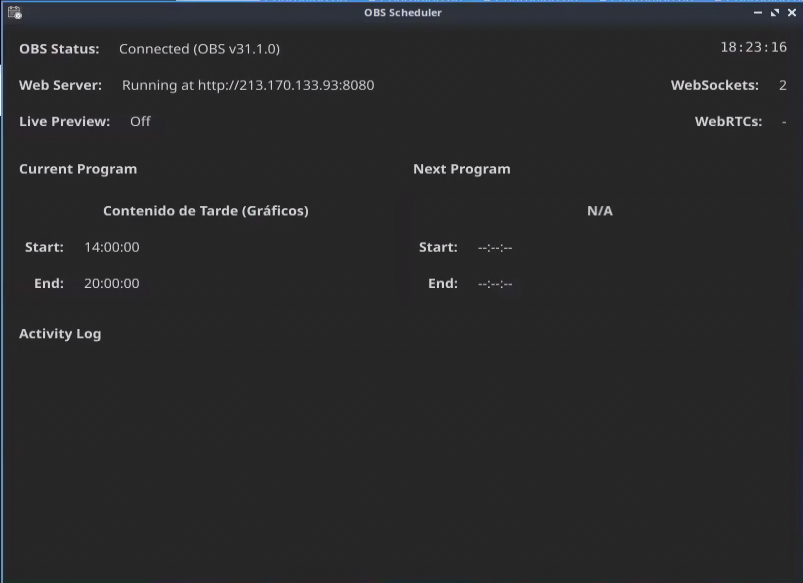803x583 pixels.
Task: Click the Live Preview Off value
Action: click(x=140, y=121)
